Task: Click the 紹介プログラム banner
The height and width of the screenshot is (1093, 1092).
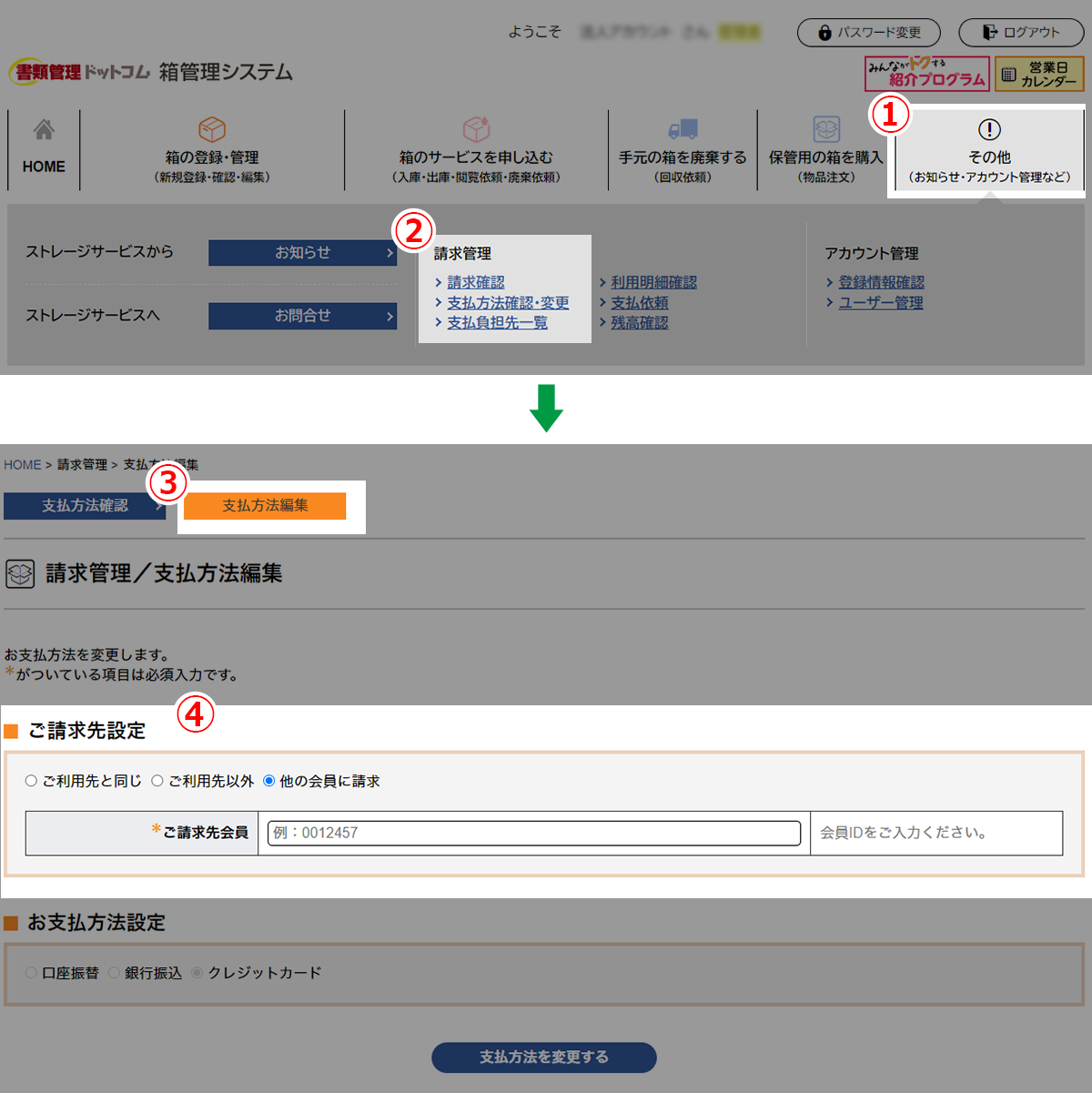Action: [x=926, y=74]
